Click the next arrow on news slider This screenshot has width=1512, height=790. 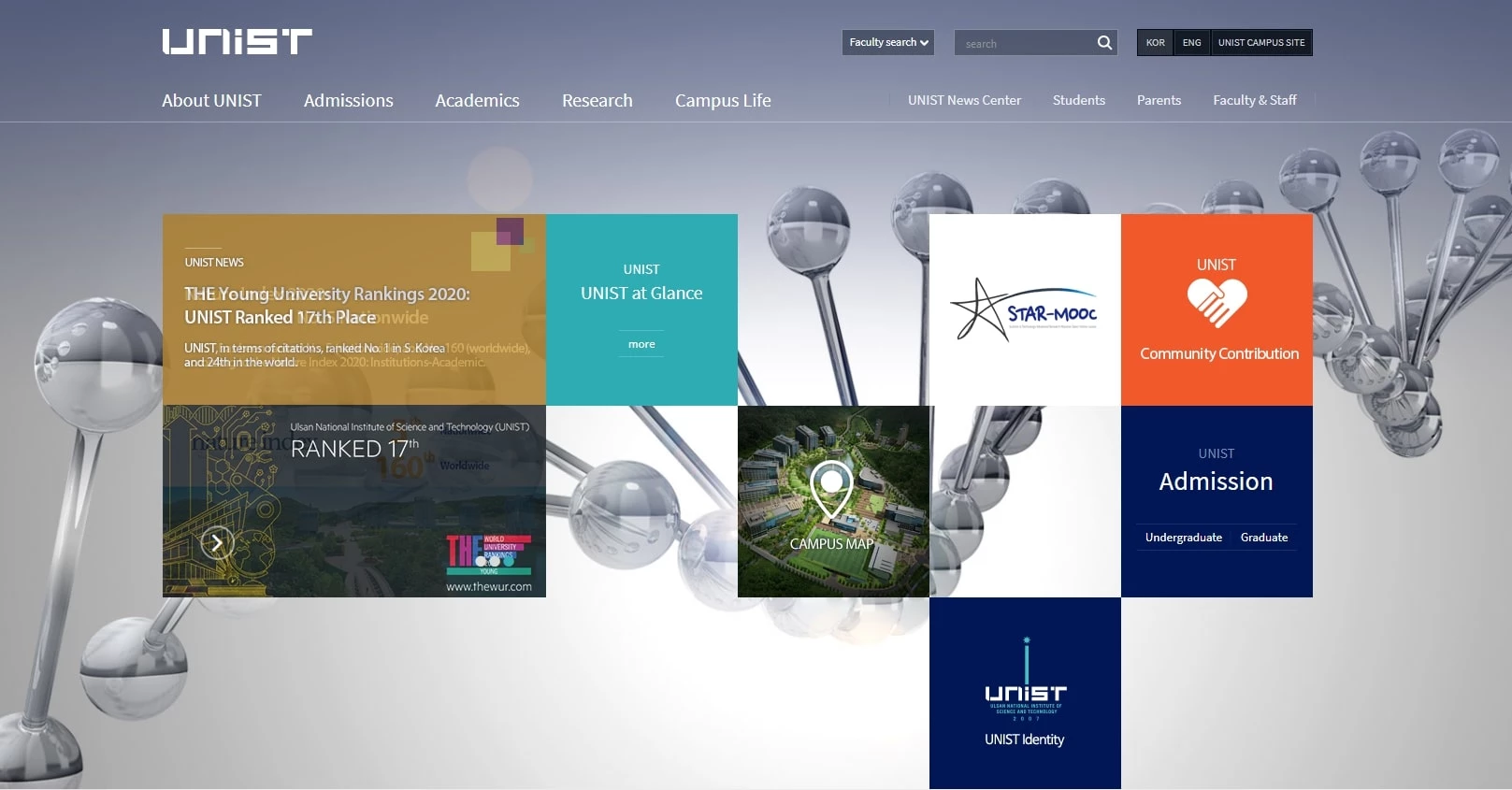[x=217, y=542]
